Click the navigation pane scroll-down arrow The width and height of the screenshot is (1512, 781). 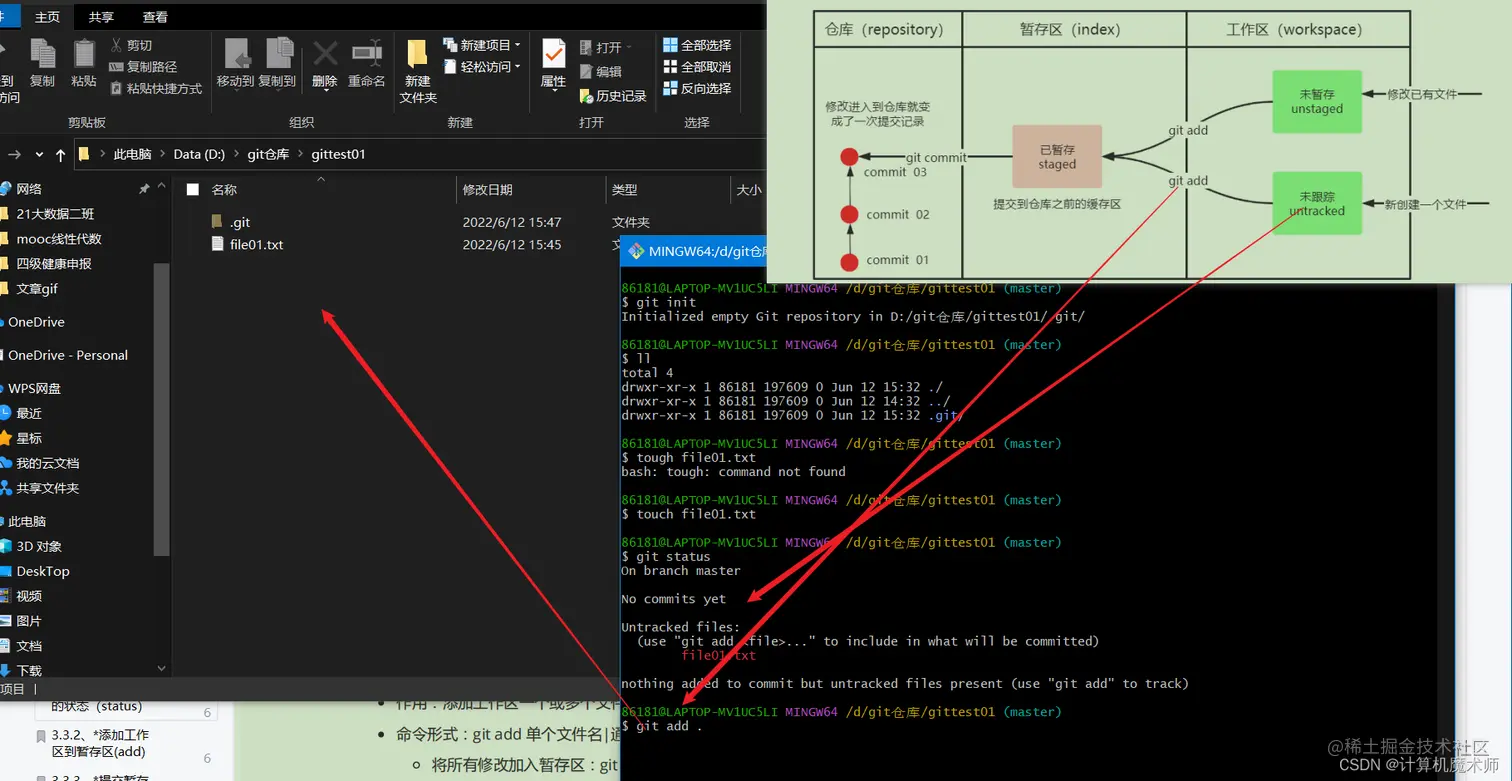pos(162,668)
